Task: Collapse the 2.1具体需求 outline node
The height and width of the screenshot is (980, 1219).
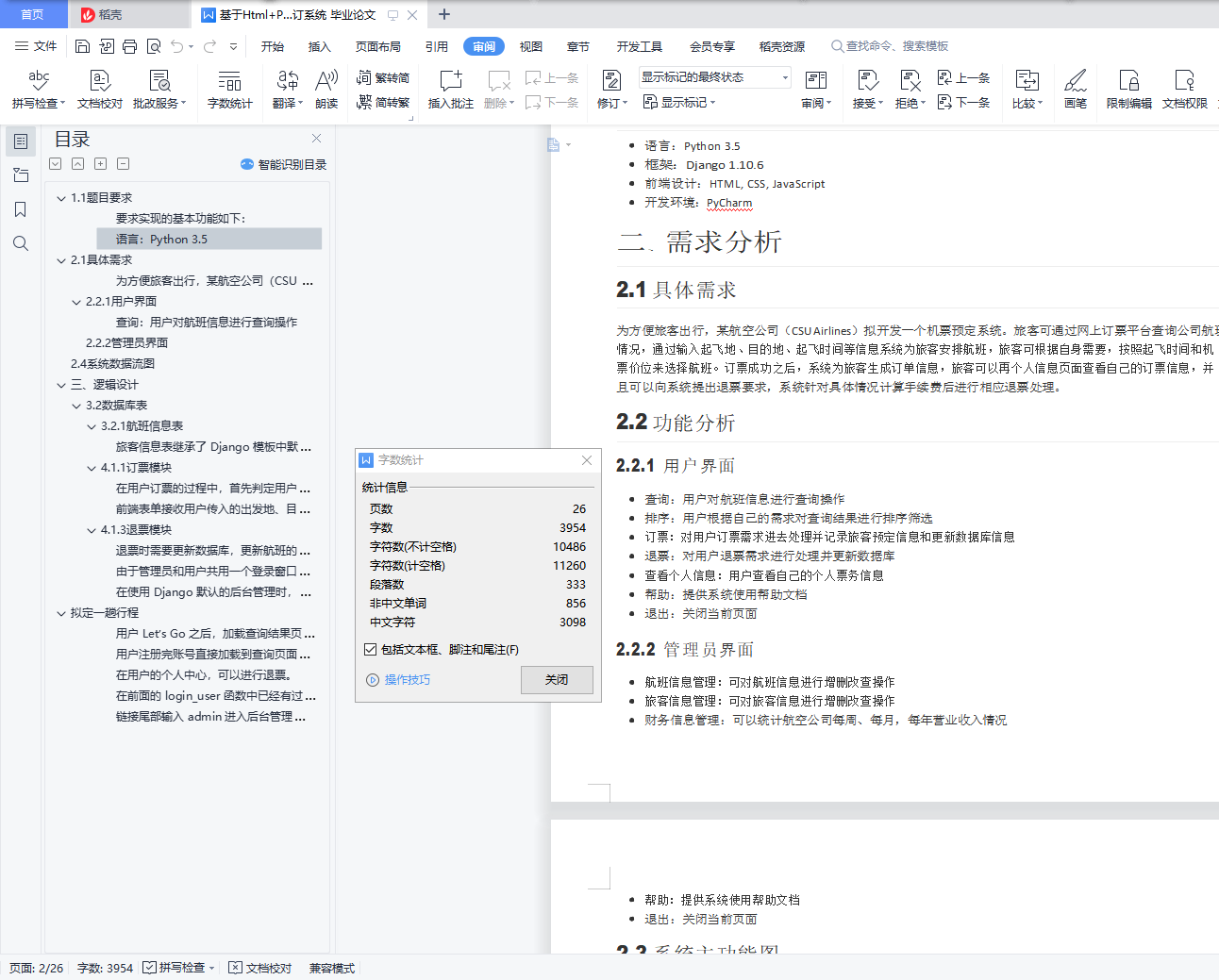Action: (x=61, y=260)
